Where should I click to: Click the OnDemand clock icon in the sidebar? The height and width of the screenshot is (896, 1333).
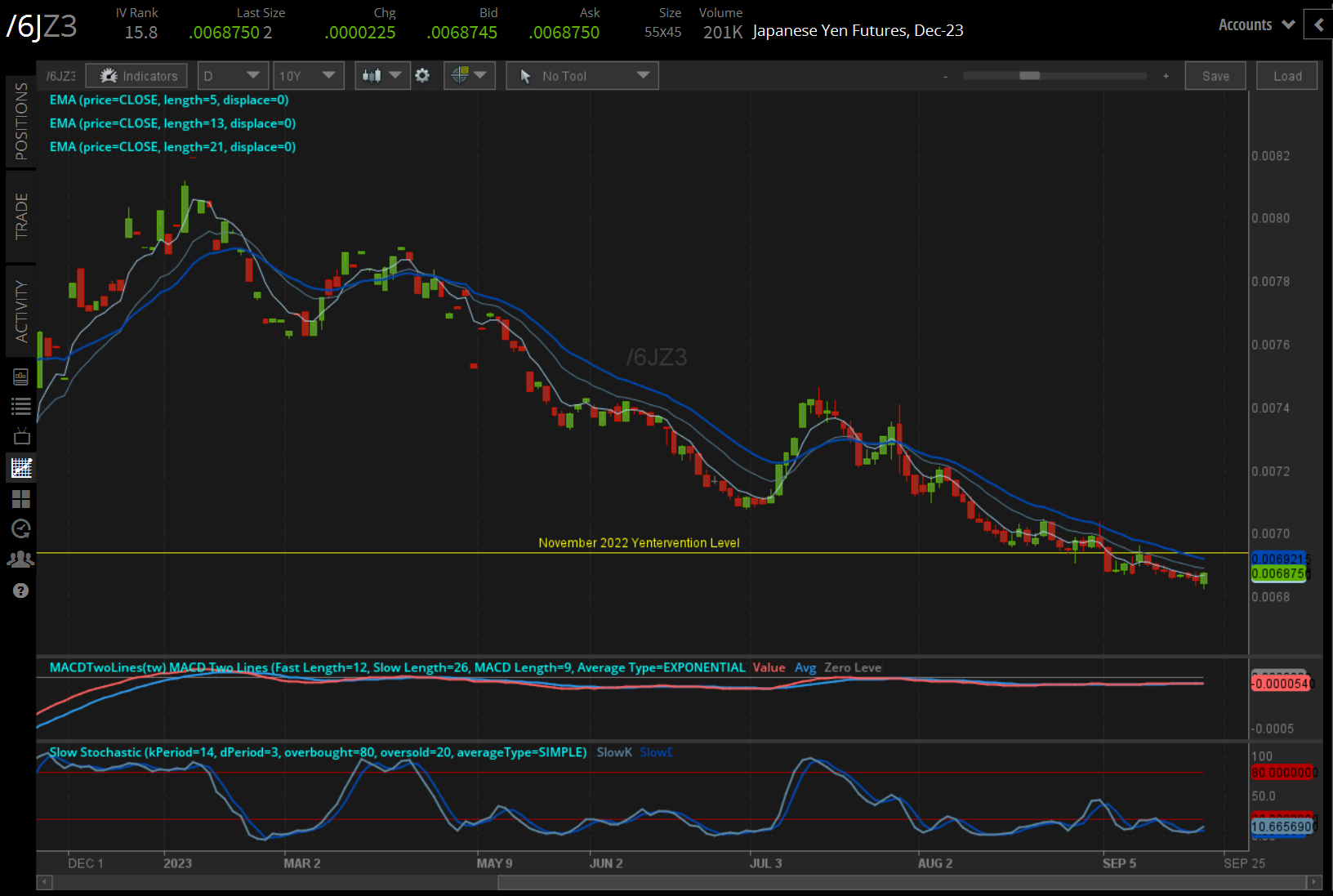coord(21,529)
